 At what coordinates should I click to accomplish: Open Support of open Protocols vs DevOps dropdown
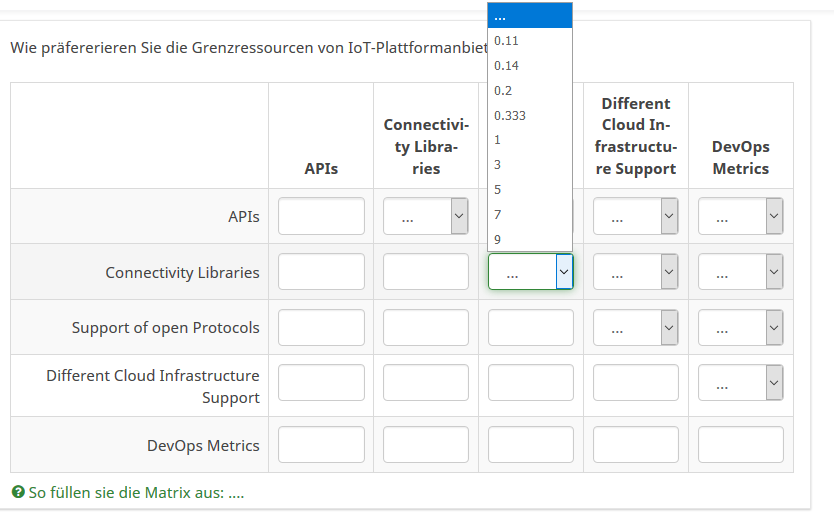(740, 328)
